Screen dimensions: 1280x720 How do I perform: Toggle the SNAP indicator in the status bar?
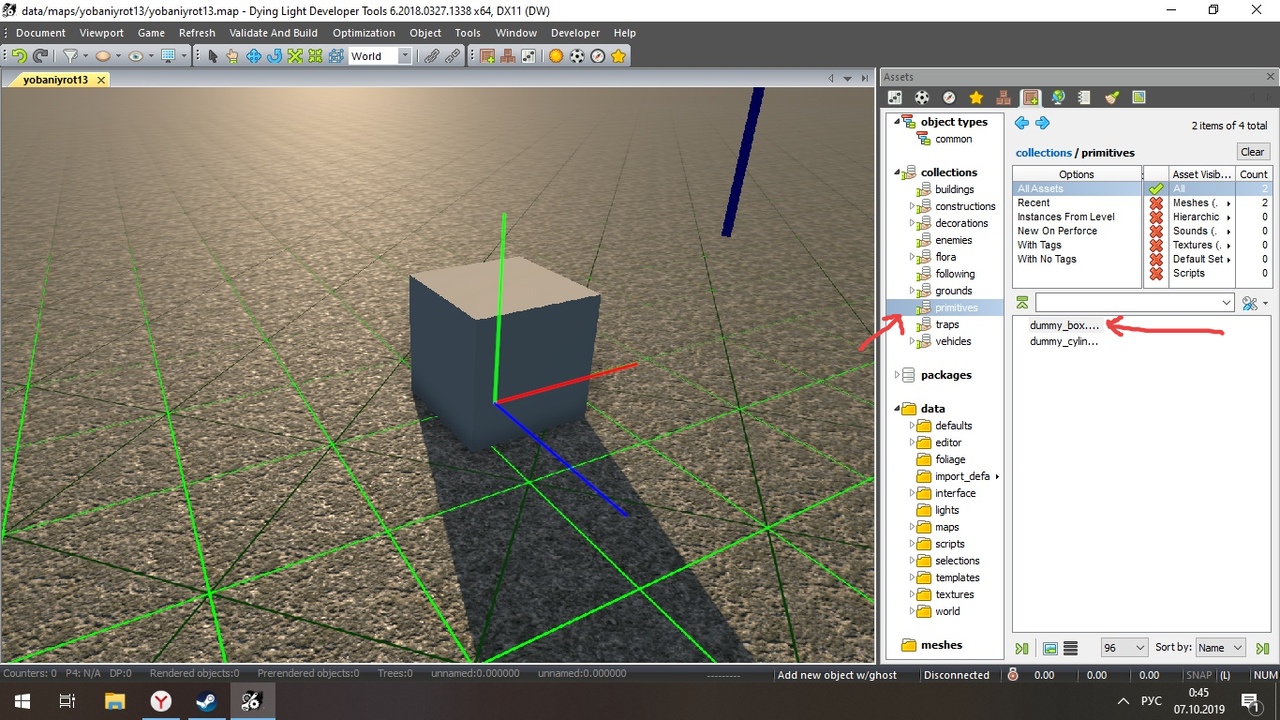(x=1198, y=675)
